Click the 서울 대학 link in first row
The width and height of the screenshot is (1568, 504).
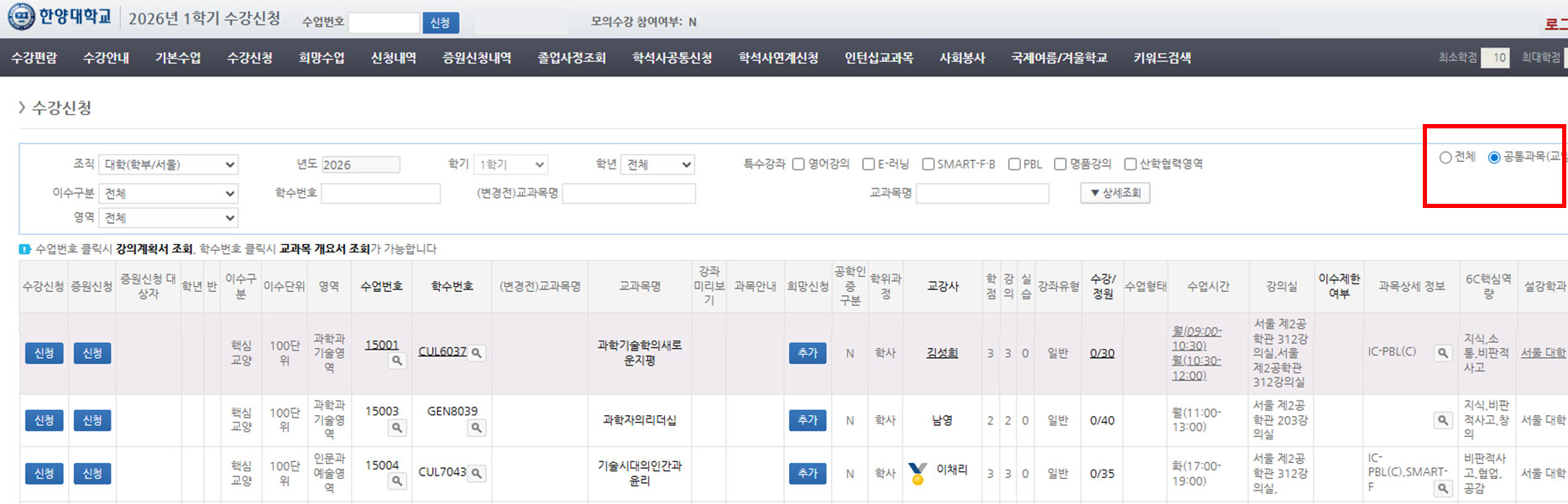click(1544, 353)
